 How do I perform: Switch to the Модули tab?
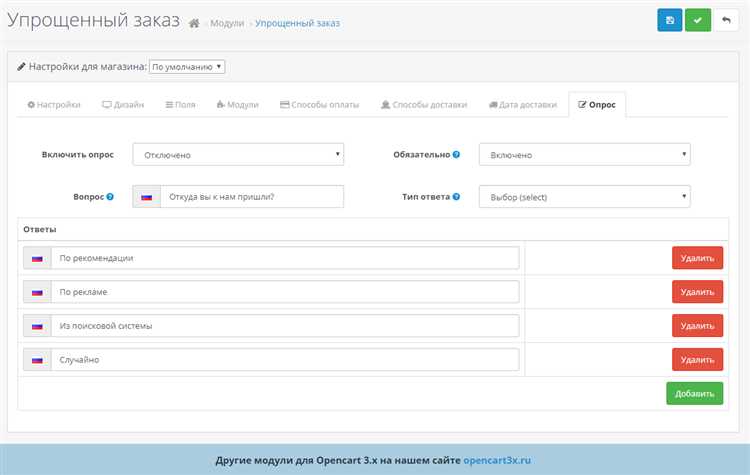pyautogui.click(x=238, y=105)
